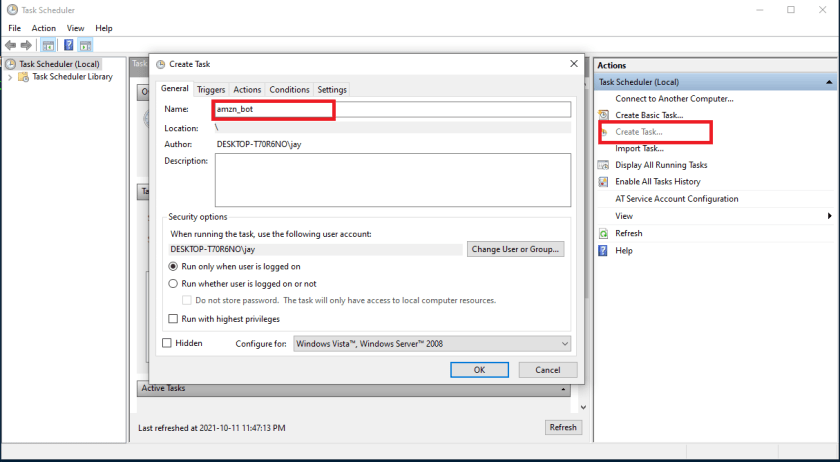Click Help in the Actions pane
The width and height of the screenshot is (840, 462).
[624, 251]
